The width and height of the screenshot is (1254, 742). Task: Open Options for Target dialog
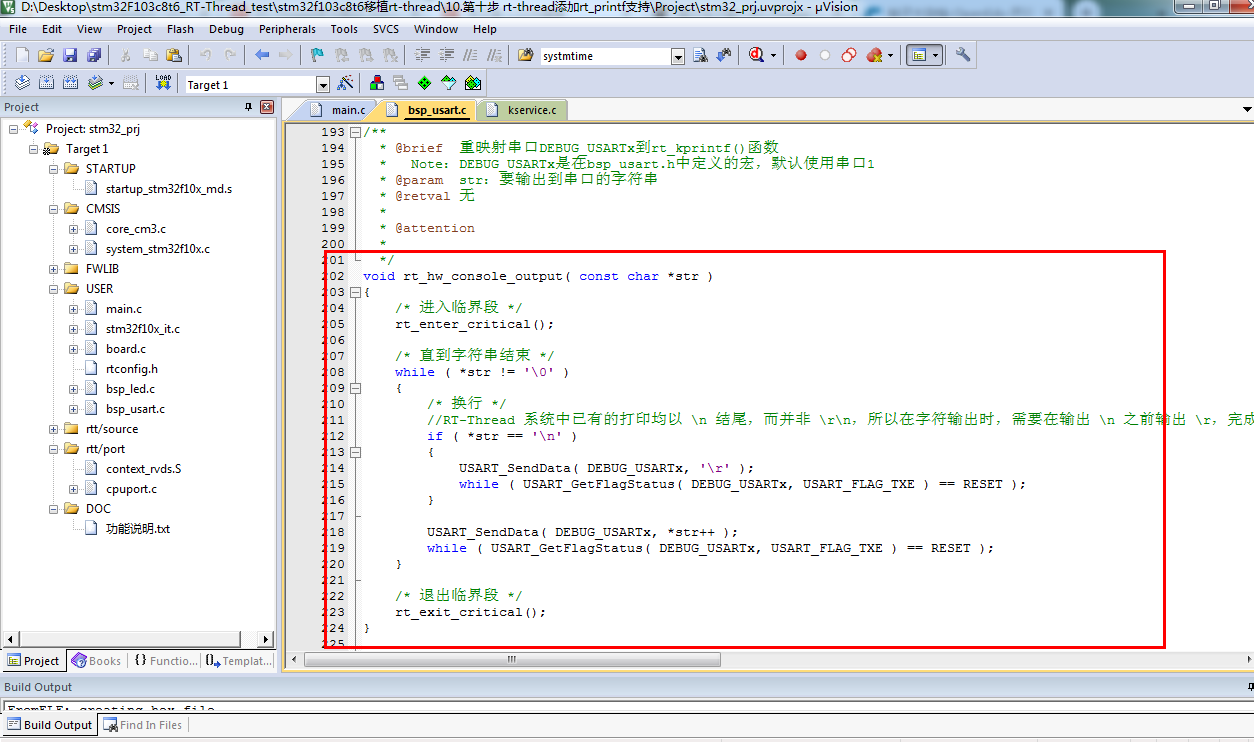(x=347, y=84)
